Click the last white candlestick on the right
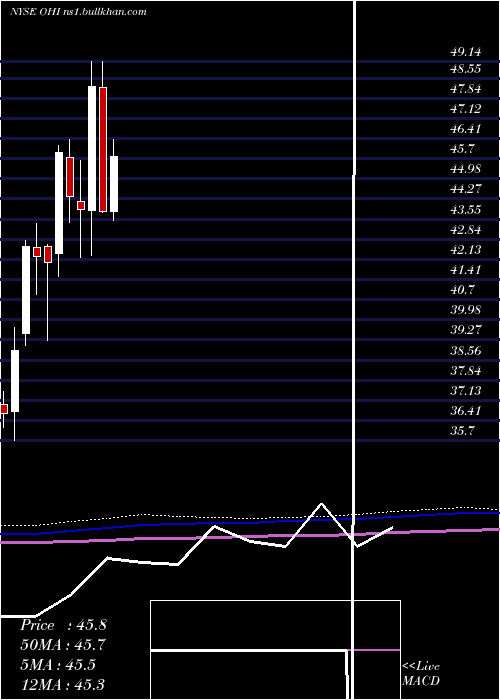This screenshot has height=700, width=500. click(x=114, y=183)
